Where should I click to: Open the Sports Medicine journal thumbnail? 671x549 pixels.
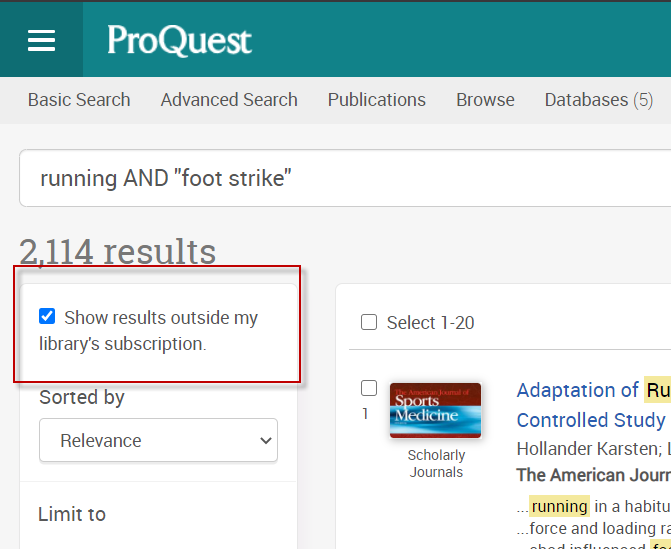click(x=435, y=410)
